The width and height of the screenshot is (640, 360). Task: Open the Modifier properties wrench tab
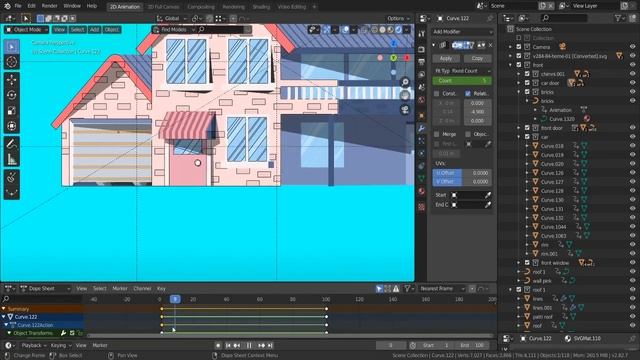tap(422, 128)
